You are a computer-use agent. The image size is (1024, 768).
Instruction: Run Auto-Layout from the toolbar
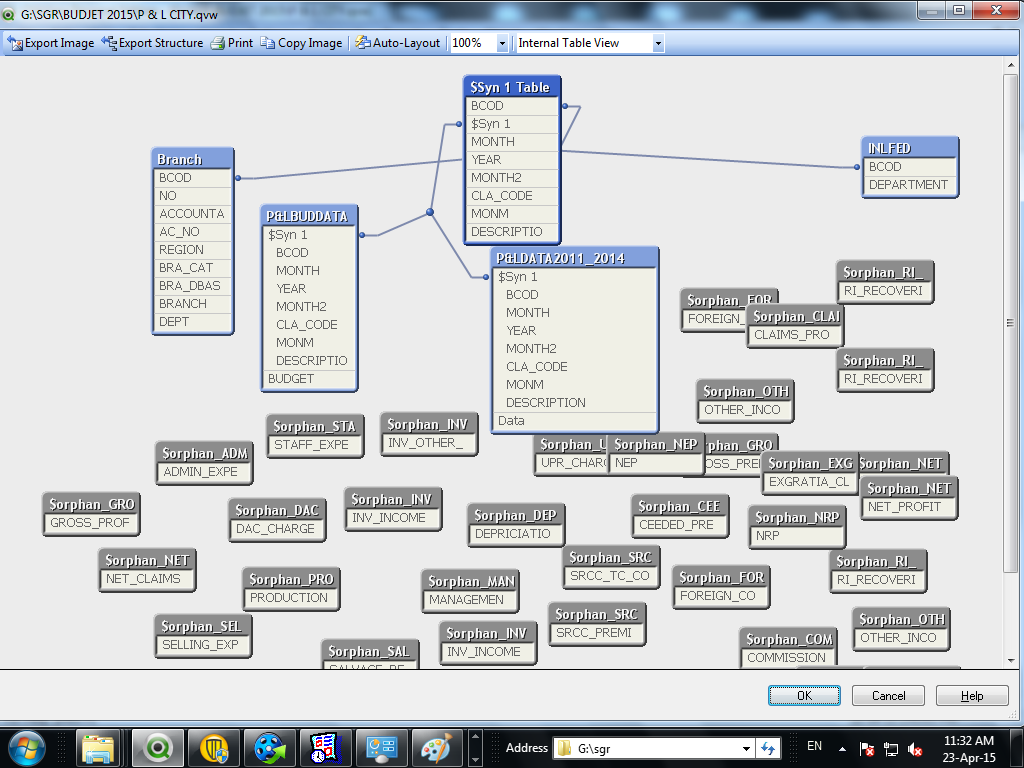coord(398,43)
